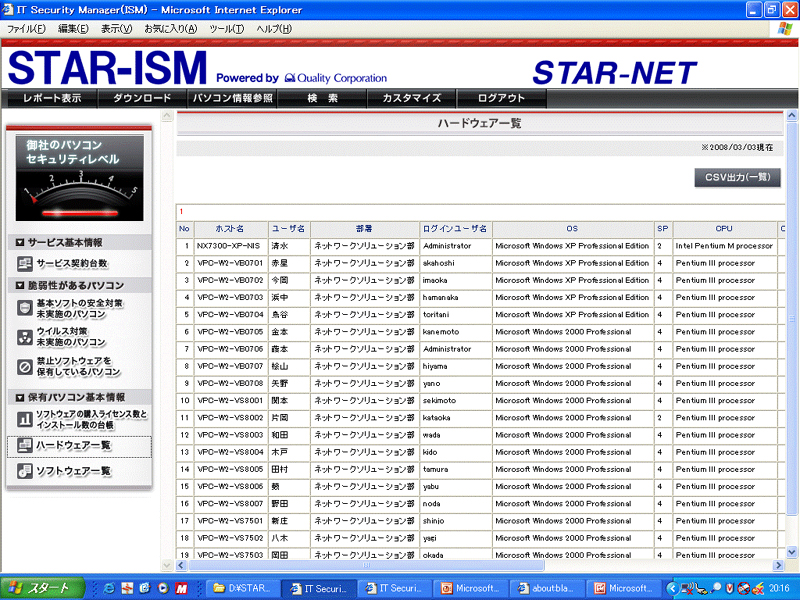Click the horizontal scrollbar thumb
Screen dimensions: 800x600
[366, 565]
